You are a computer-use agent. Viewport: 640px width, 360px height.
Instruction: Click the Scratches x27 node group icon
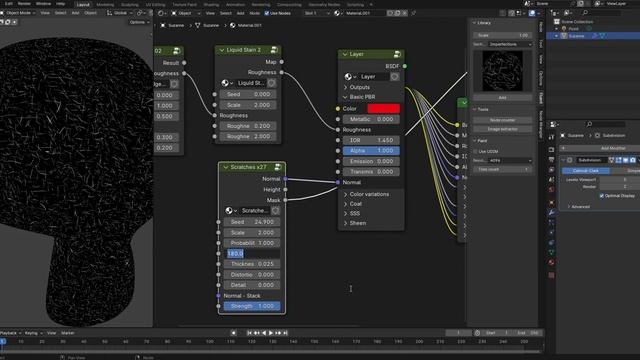coord(278,167)
